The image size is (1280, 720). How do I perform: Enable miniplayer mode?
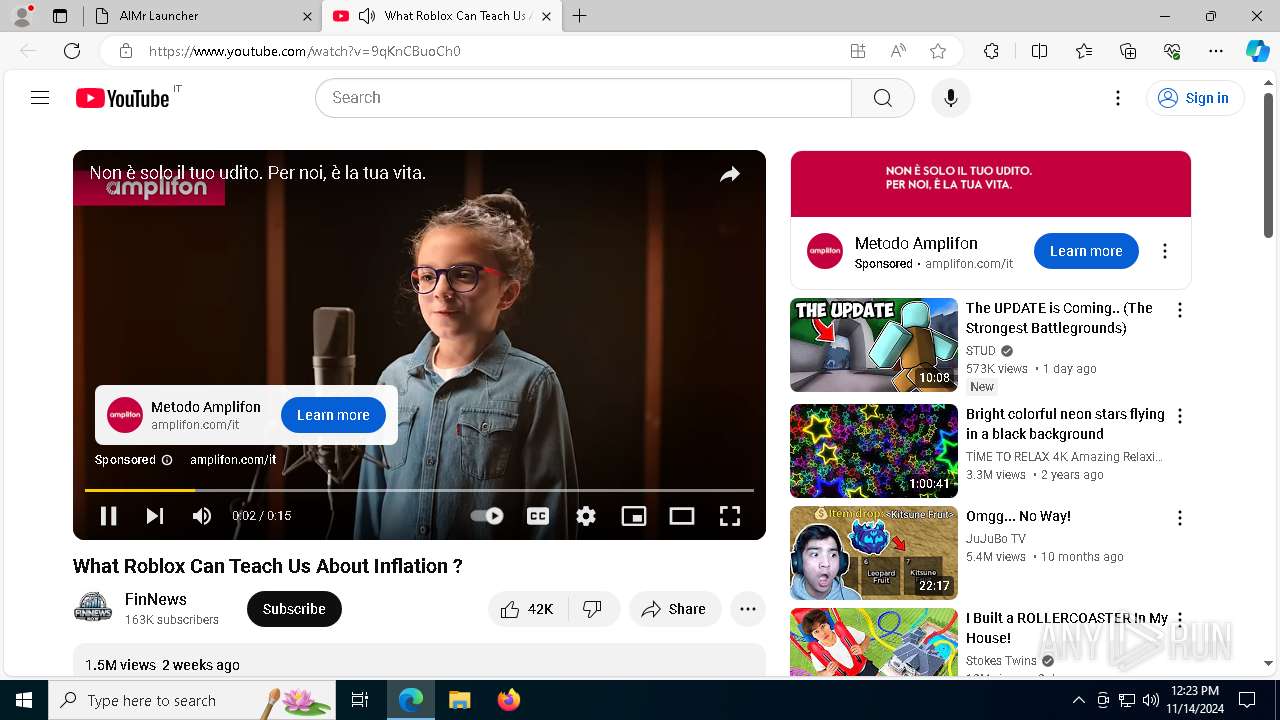pos(634,516)
